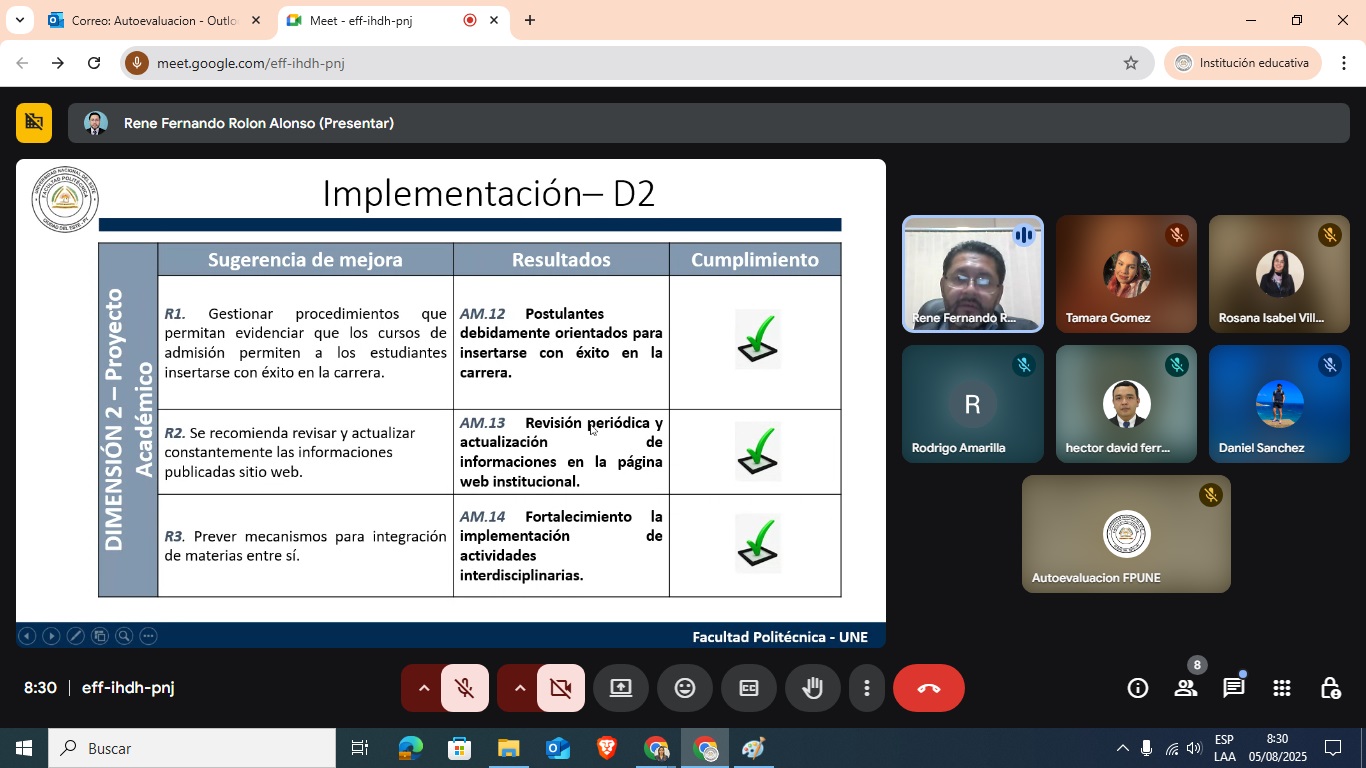Click the Institución educativa profile button
This screenshot has height=768, width=1366.
[x=1242, y=63]
